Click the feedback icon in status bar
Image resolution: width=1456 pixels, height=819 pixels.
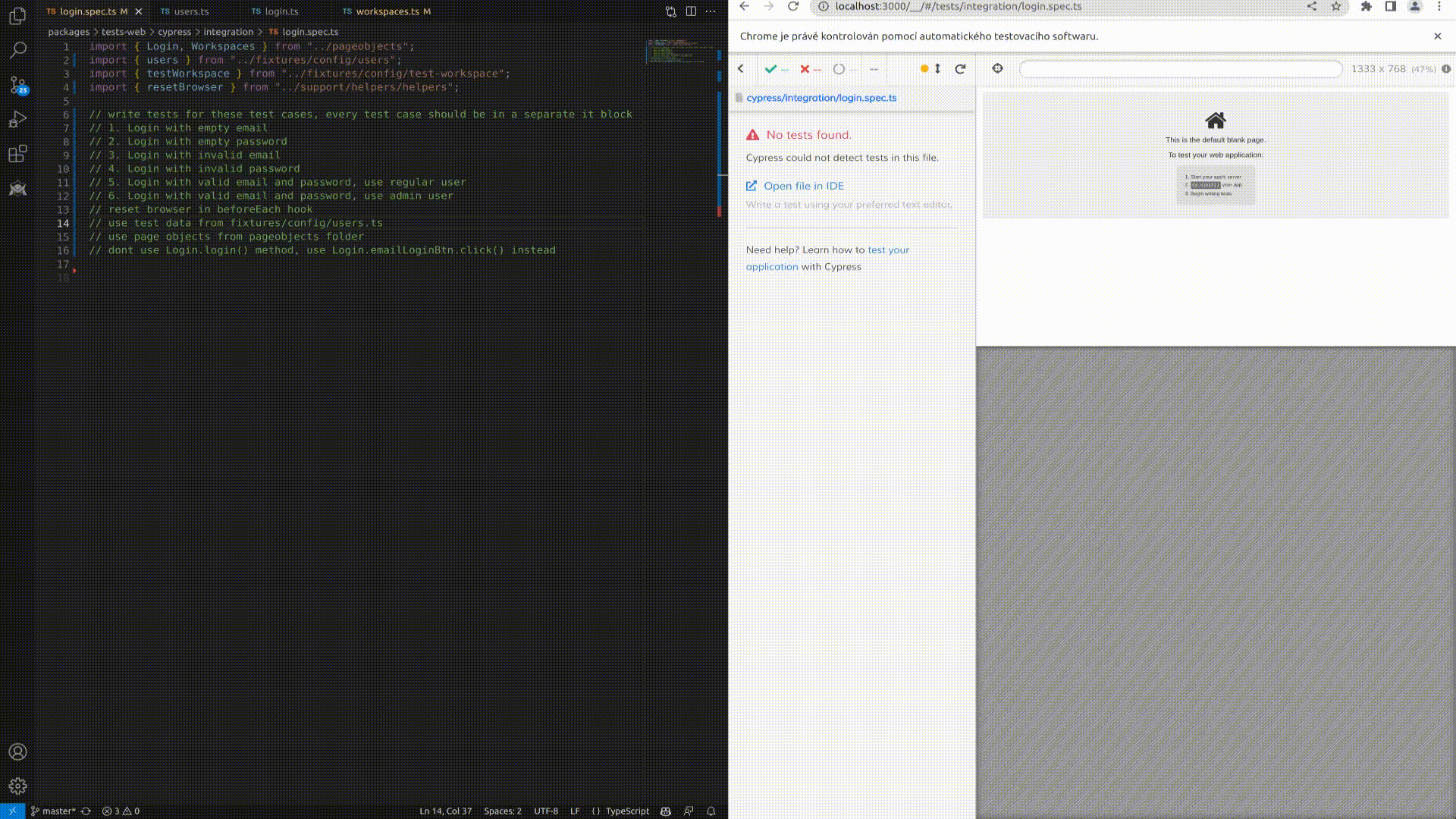click(689, 811)
